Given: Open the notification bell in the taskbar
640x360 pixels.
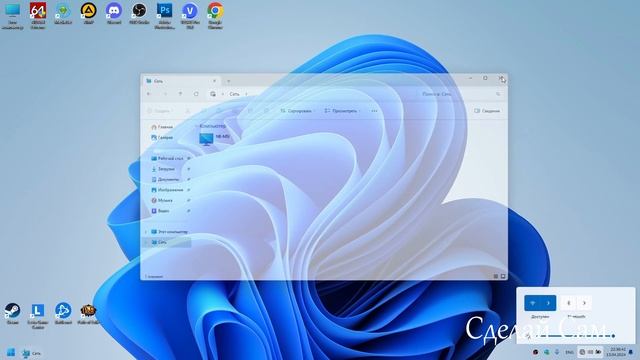Looking at the screenshot, I should [x=631, y=352].
